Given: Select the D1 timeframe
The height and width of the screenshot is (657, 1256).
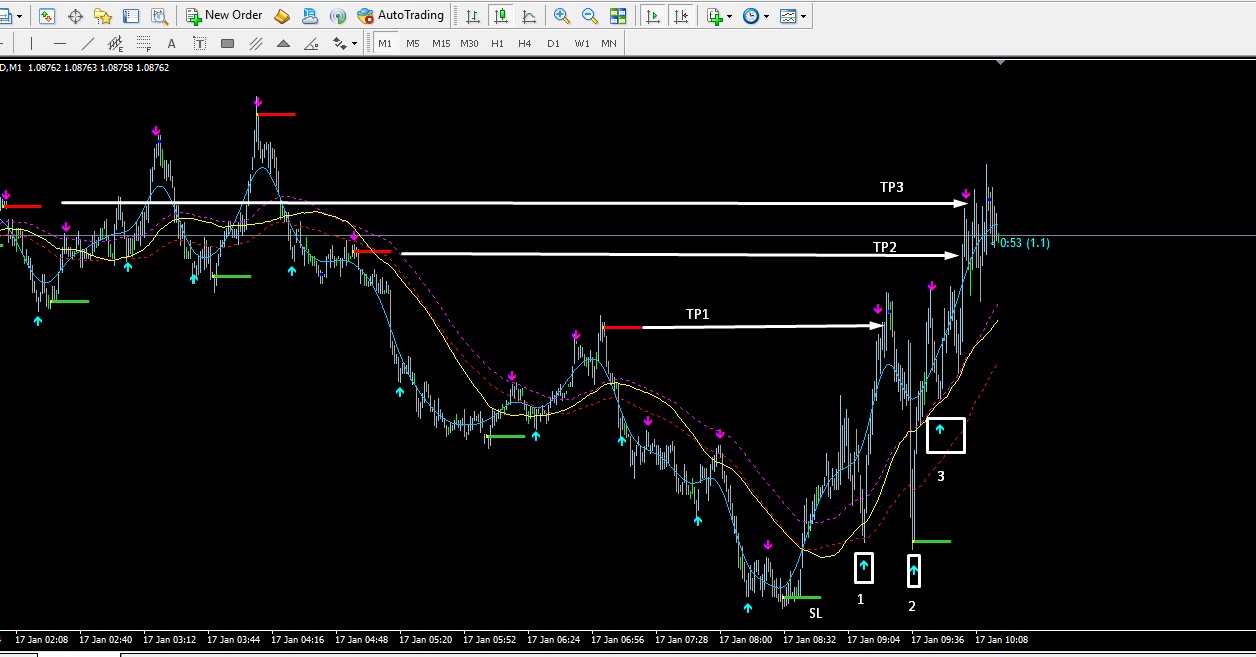Looking at the screenshot, I should 553,44.
